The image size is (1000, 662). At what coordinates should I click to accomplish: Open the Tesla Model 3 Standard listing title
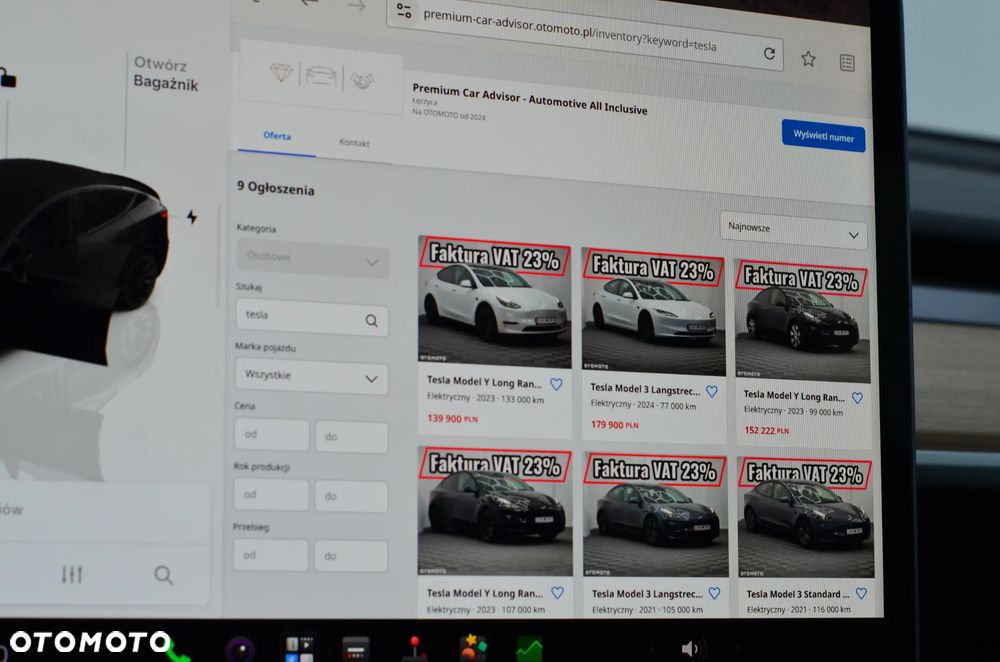(798, 594)
